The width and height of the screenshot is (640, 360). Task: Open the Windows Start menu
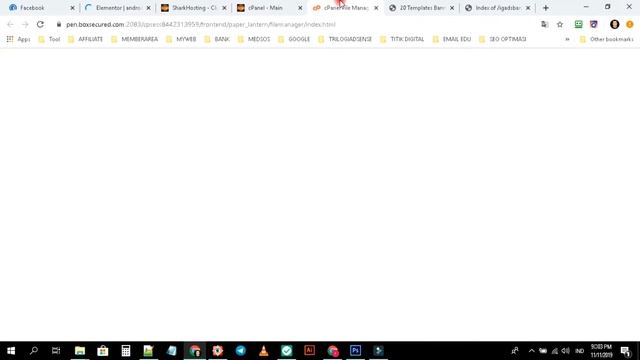pos(11,351)
